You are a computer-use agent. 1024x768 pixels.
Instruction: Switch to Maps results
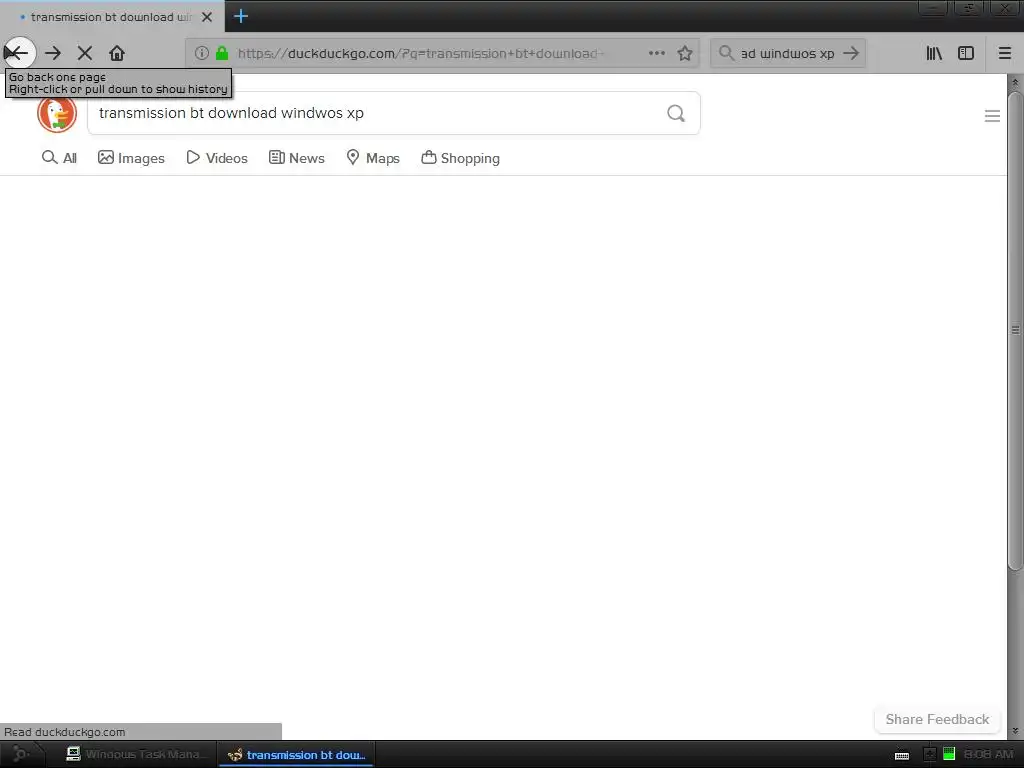coord(372,157)
